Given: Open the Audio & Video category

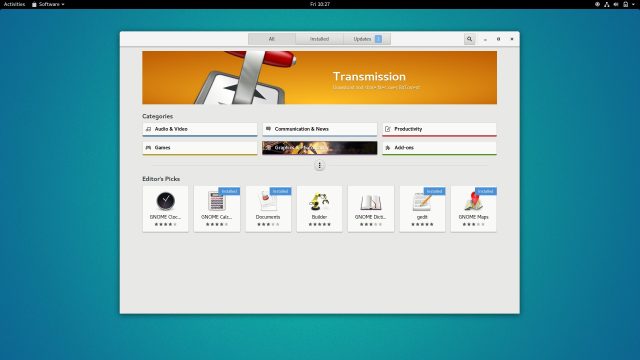Looking at the screenshot, I should pos(200,129).
